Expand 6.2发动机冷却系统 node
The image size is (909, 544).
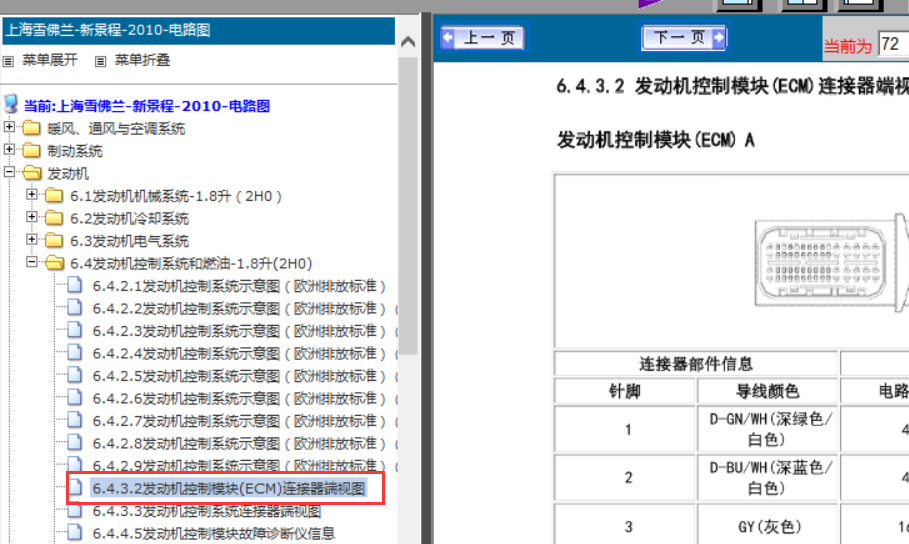tap(32, 217)
